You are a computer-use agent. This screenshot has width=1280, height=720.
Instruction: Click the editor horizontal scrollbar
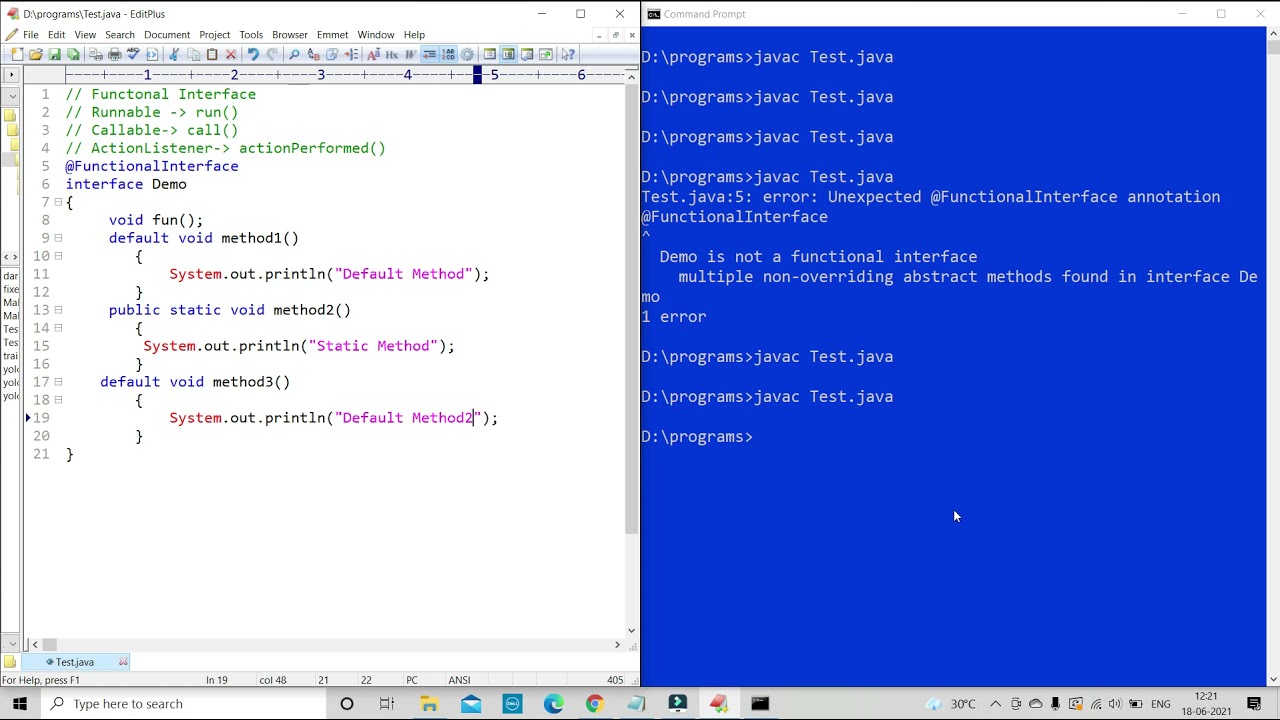click(325, 645)
